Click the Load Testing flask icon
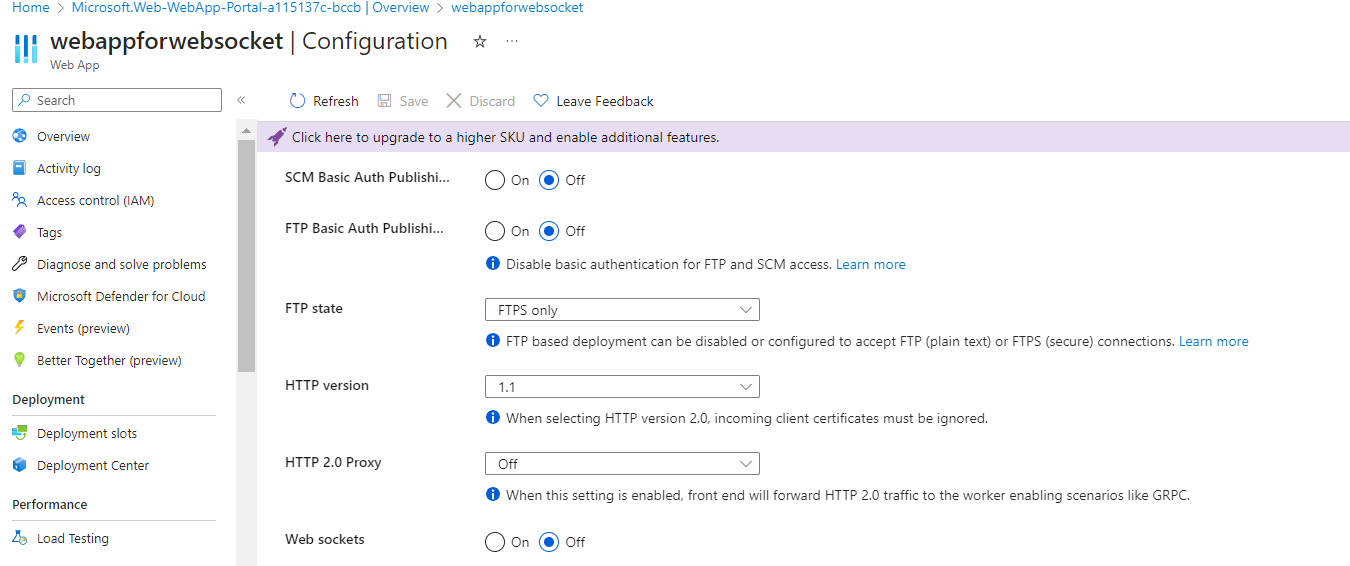 tap(19, 538)
